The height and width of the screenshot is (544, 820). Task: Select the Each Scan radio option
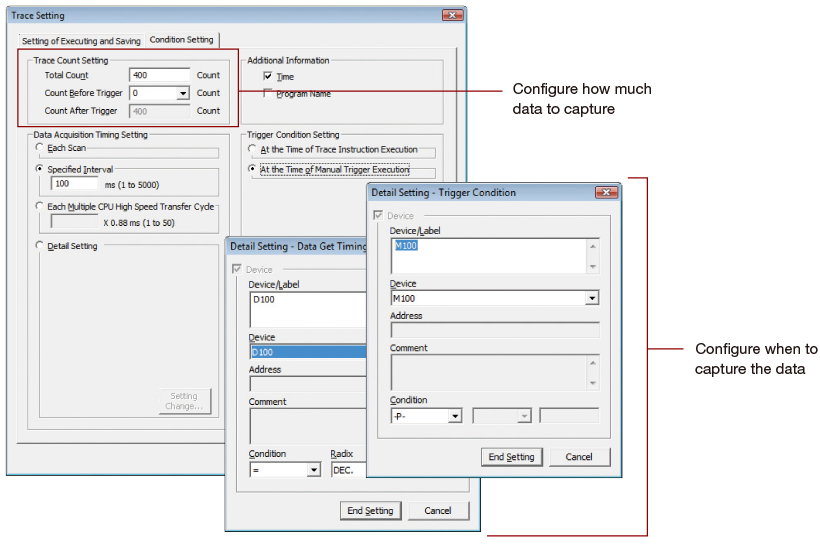(39, 148)
